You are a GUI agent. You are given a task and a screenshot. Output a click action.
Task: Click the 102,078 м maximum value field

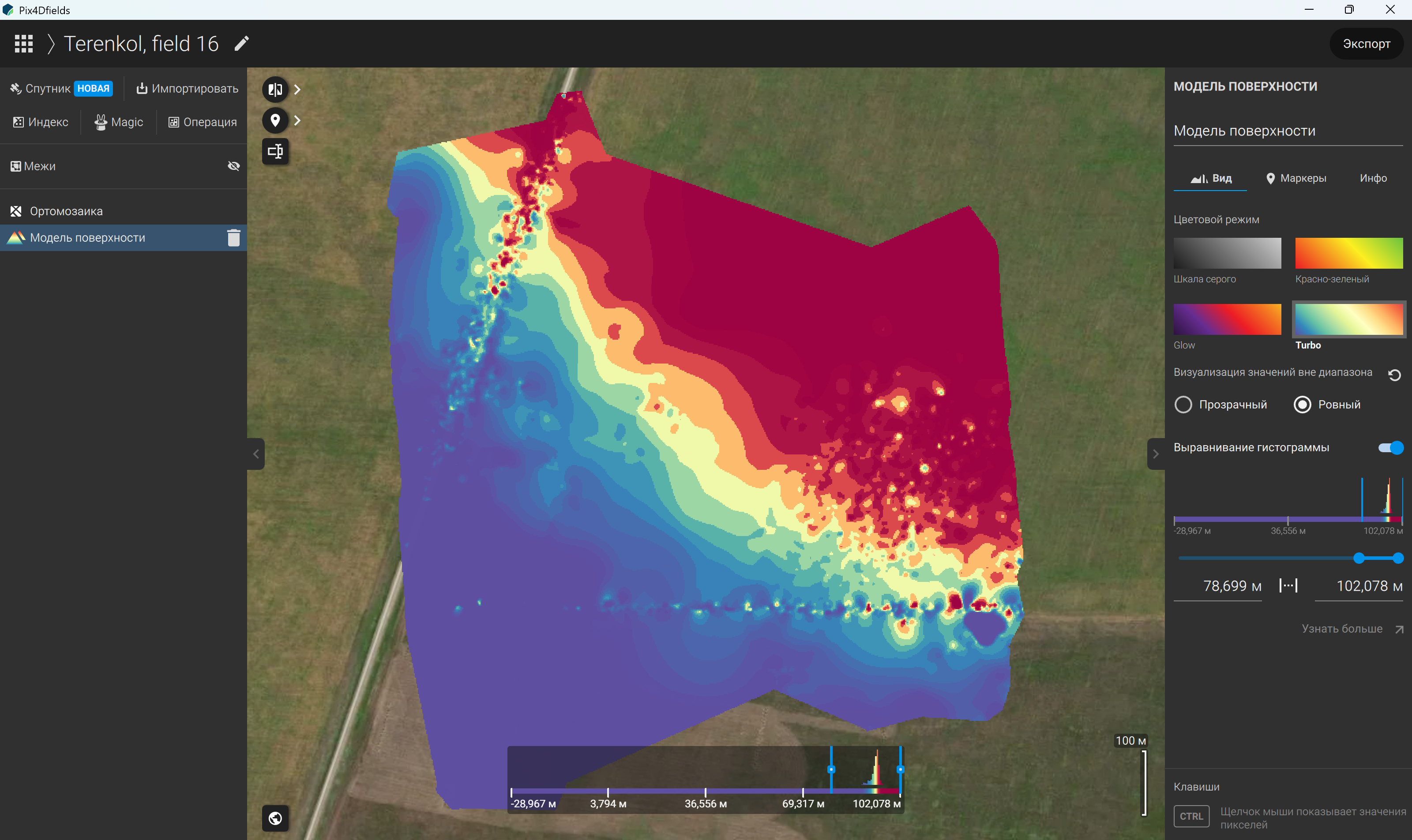[1358, 586]
